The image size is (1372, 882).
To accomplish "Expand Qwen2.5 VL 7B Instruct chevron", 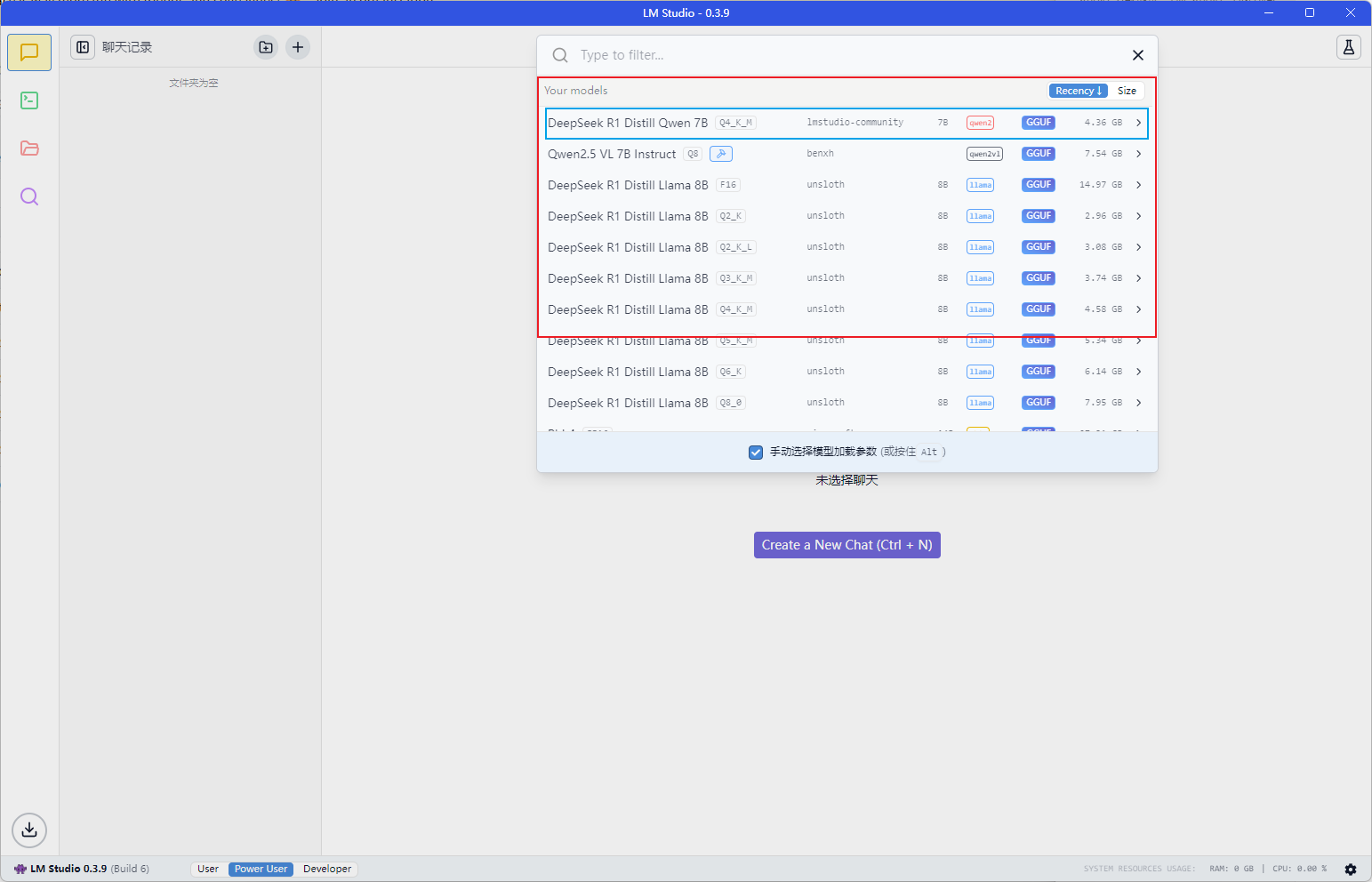I will [1138, 154].
